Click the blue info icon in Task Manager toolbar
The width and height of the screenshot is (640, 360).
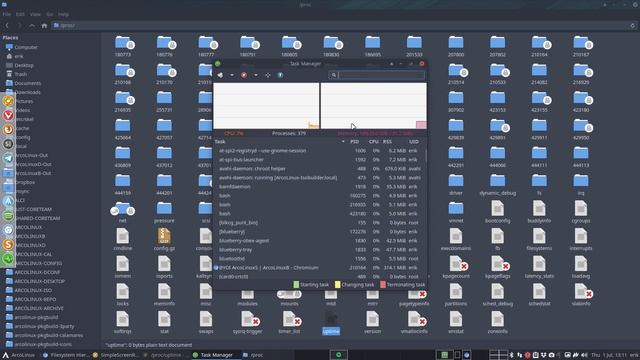pyautogui.click(x=280, y=75)
